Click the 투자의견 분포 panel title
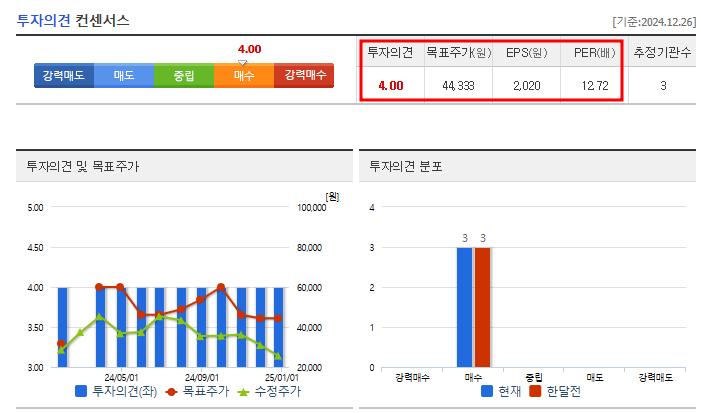This screenshot has width=701, height=413. click(x=405, y=167)
